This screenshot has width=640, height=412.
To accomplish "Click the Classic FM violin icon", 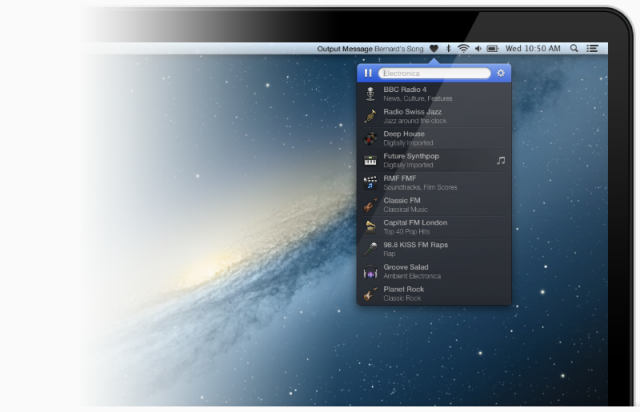I will [370, 205].
